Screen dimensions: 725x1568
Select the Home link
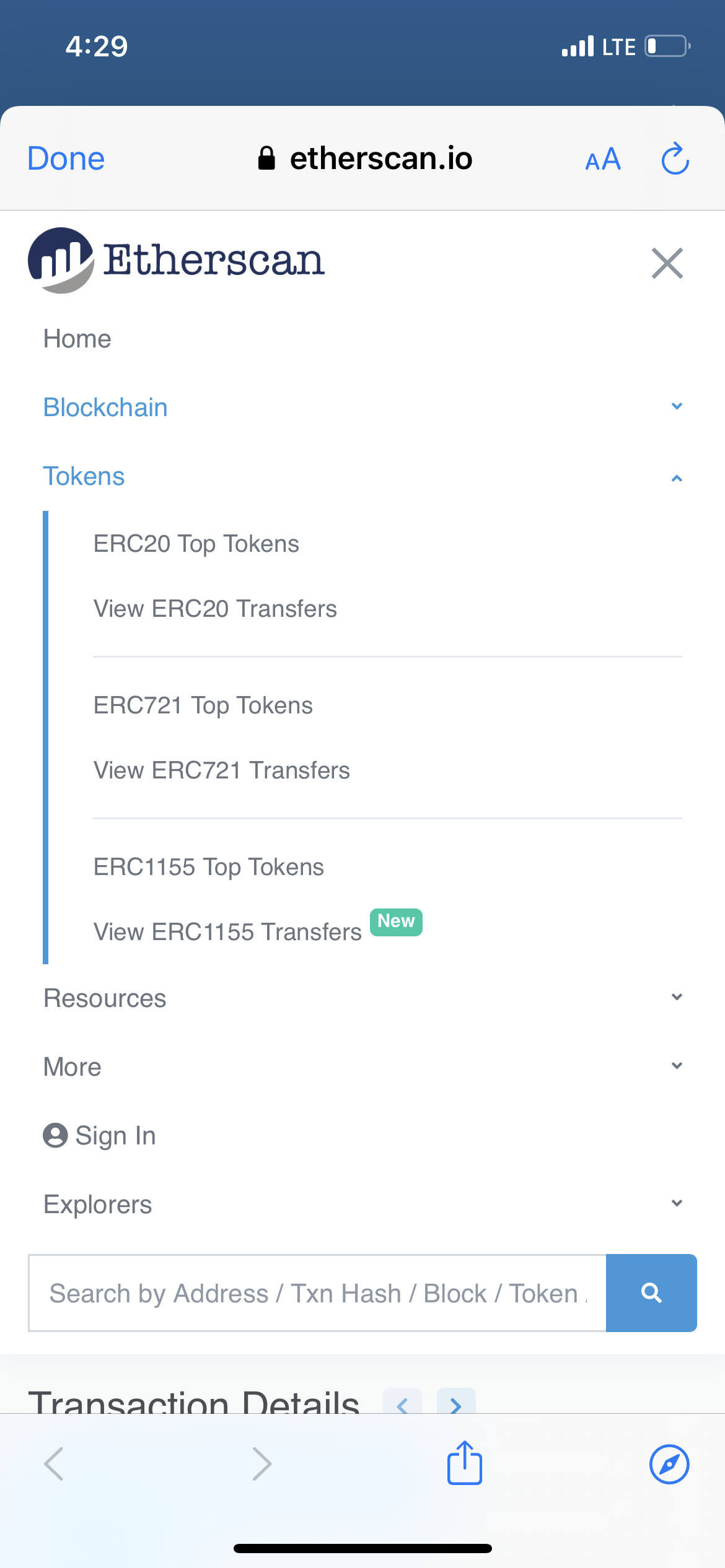[x=76, y=339]
